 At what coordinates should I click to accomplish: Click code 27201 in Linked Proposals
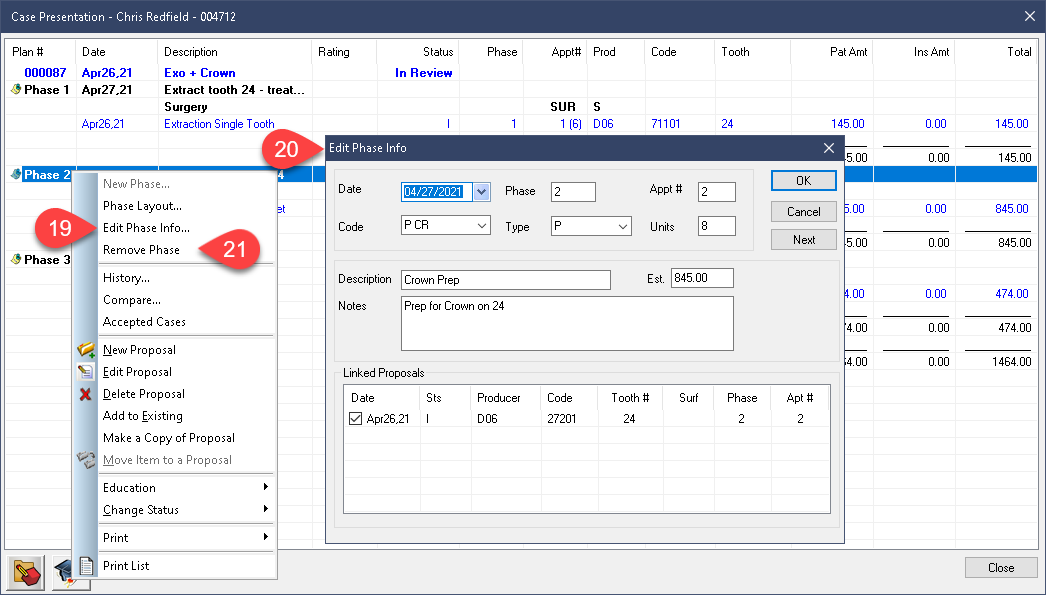tap(562, 419)
